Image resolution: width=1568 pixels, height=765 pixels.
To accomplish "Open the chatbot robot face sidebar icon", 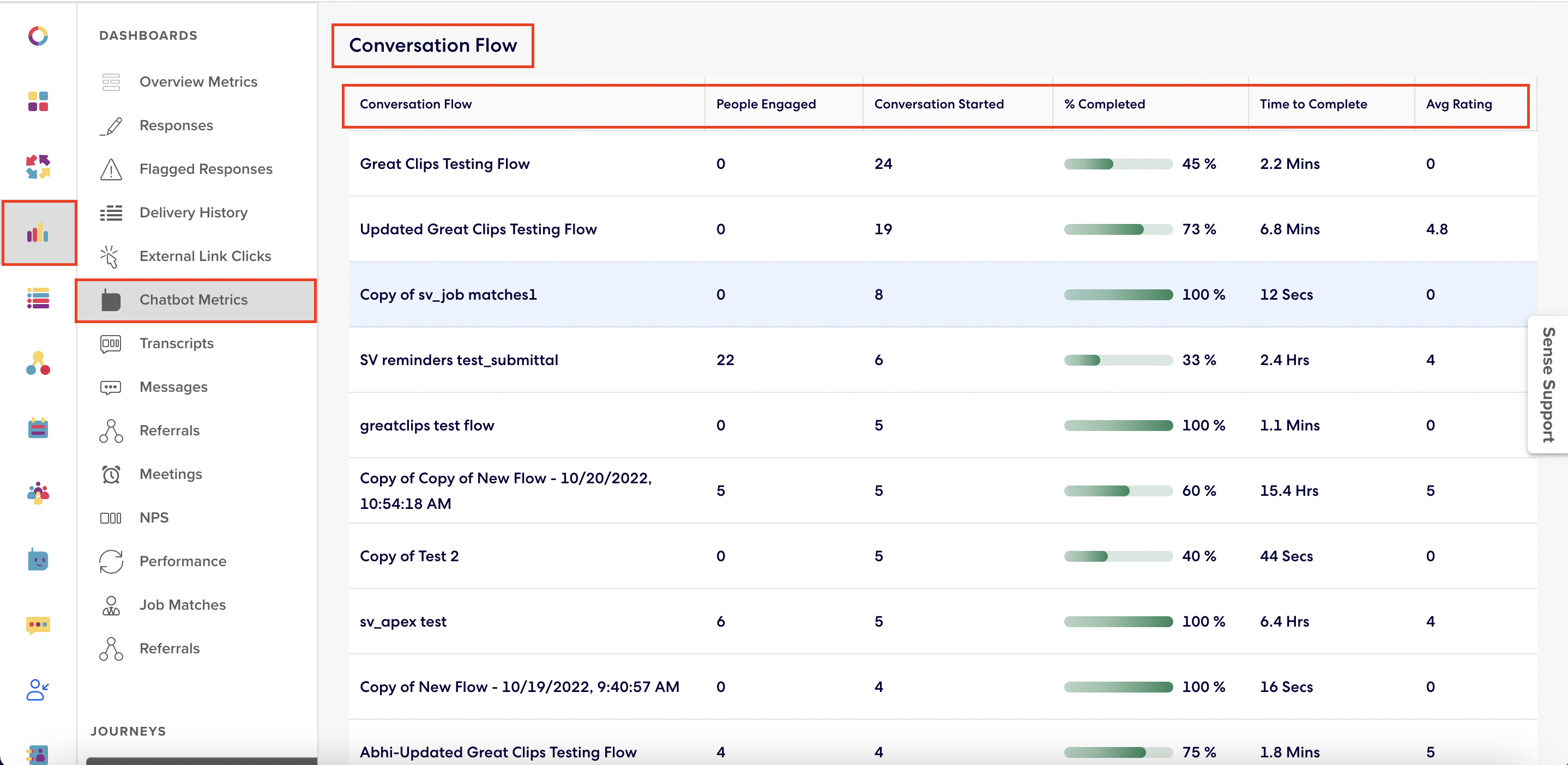I will [x=38, y=559].
